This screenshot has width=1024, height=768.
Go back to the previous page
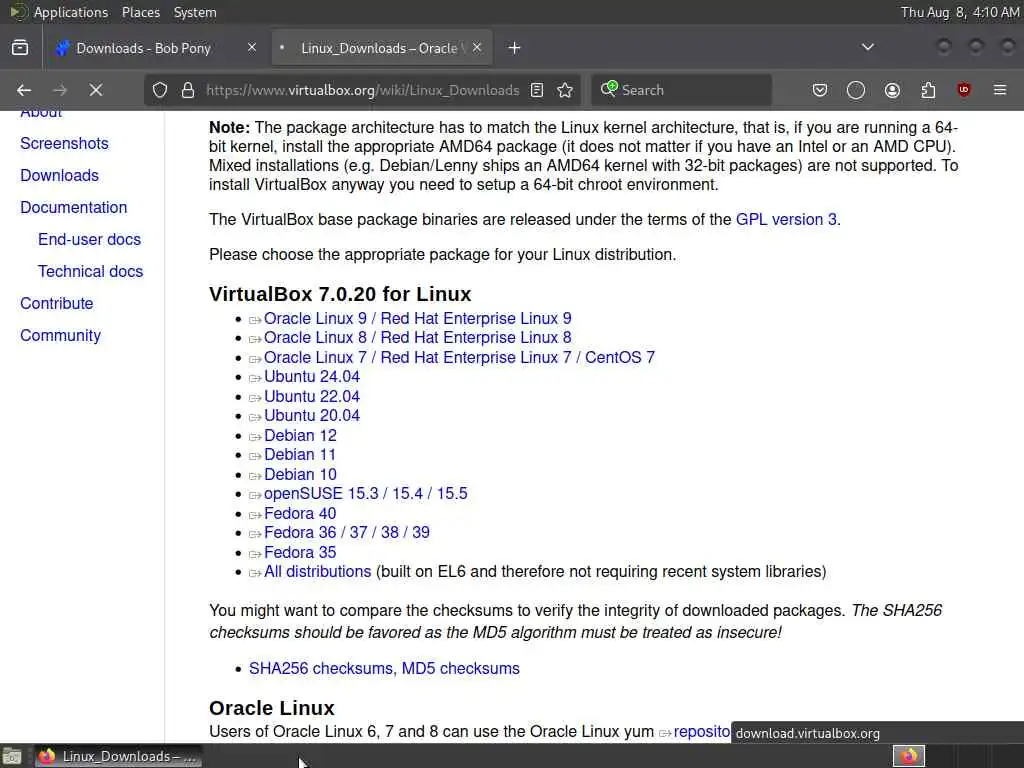(24, 90)
